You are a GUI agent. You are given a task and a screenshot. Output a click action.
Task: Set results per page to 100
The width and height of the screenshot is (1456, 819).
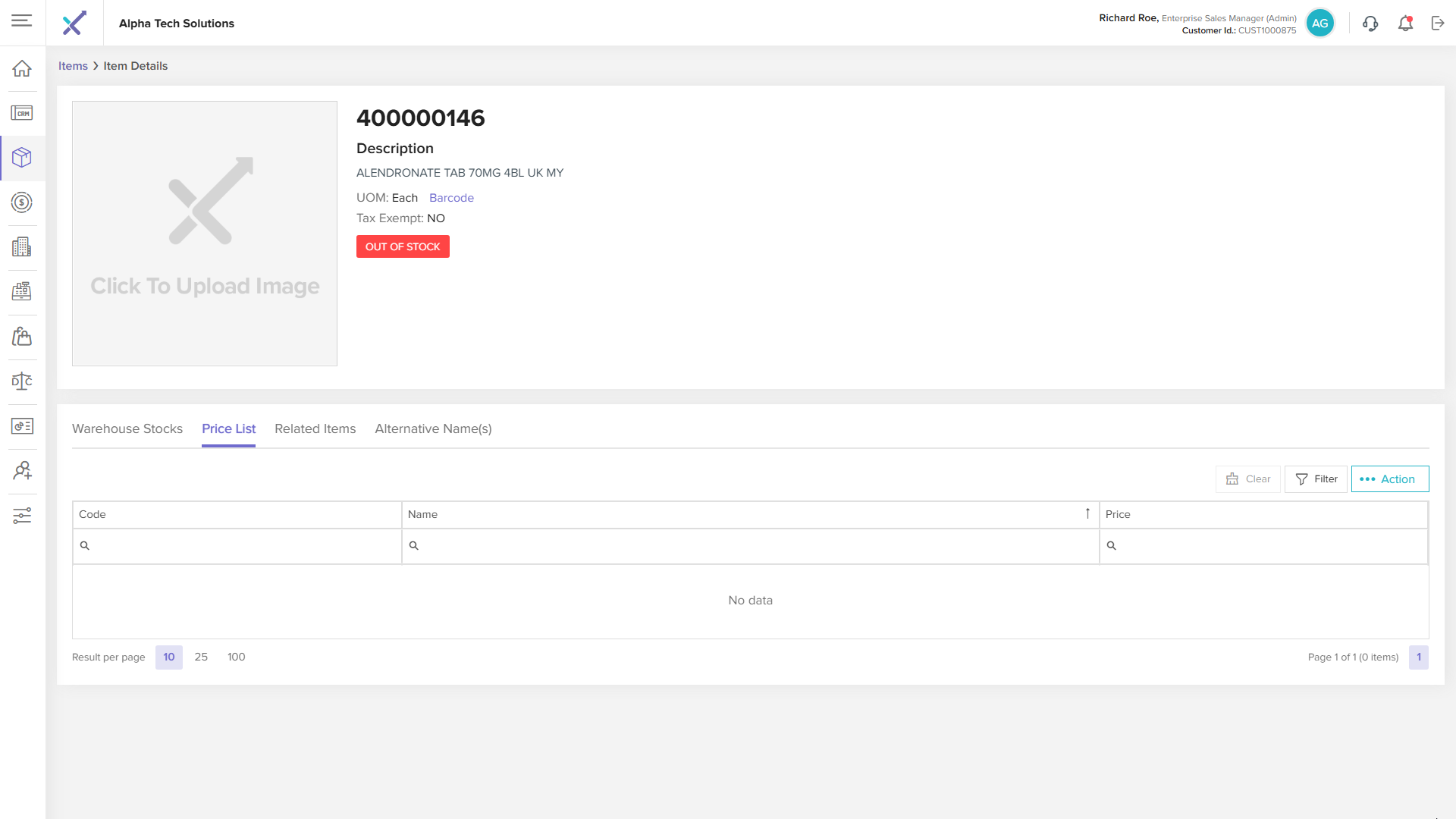(236, 657)
